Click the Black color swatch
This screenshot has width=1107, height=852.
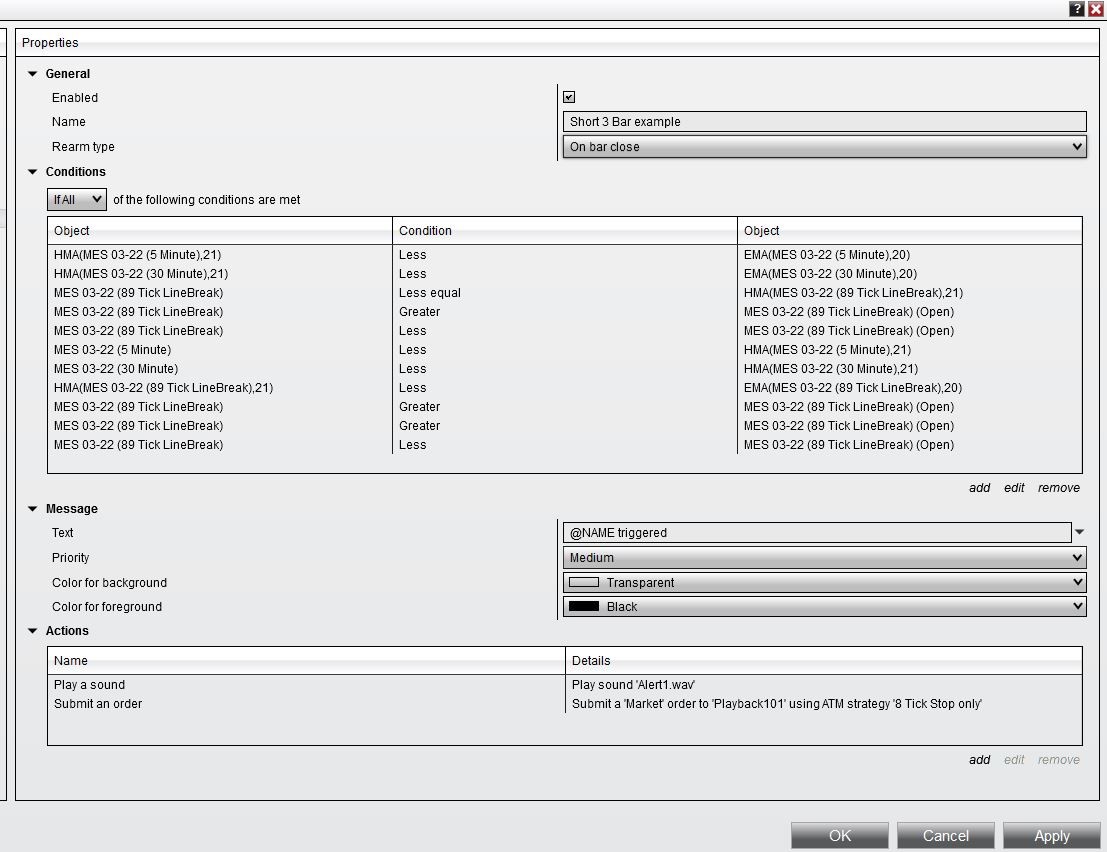(x=584, y=606)
